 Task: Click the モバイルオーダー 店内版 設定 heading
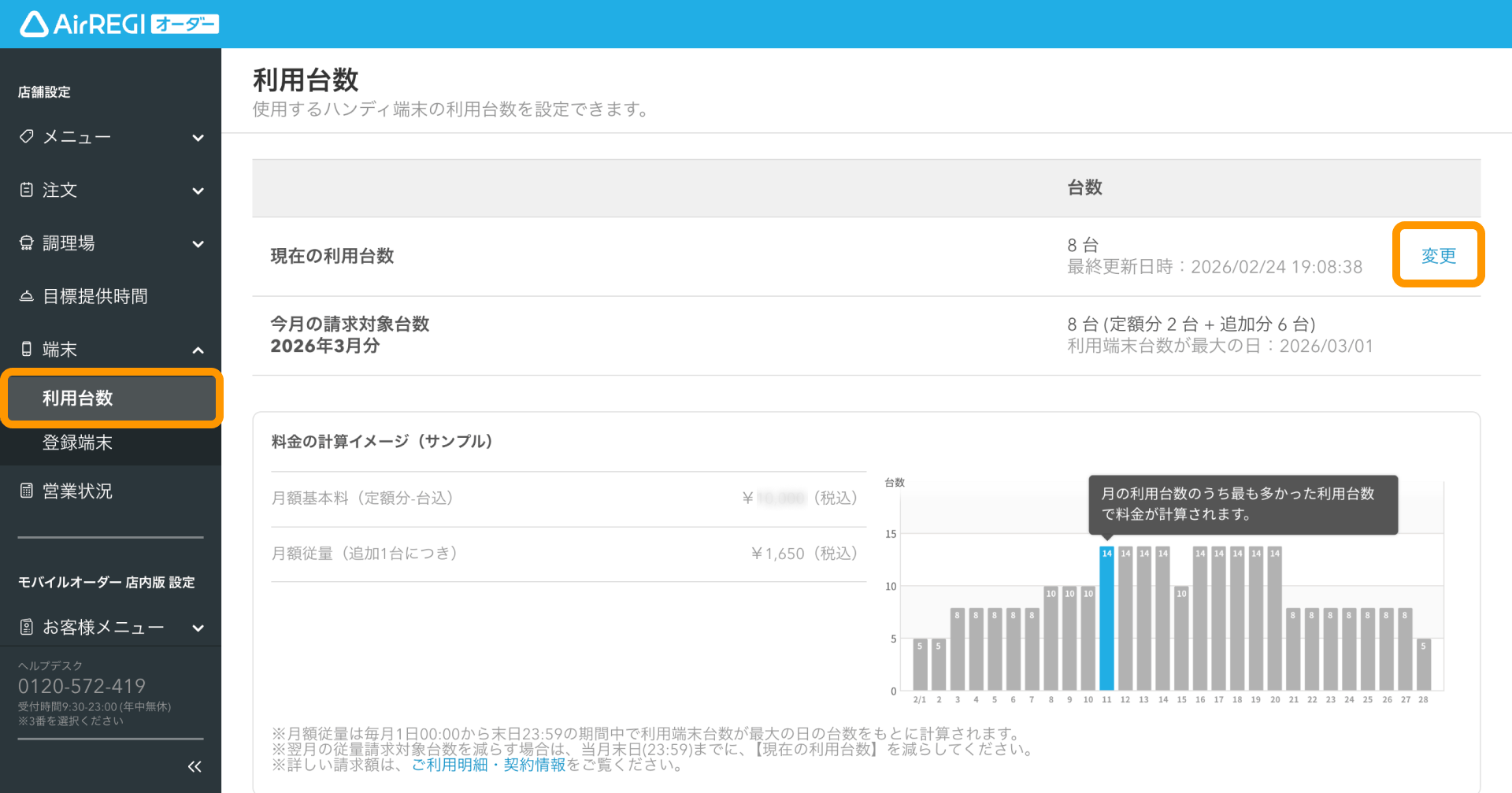(106, 582)
